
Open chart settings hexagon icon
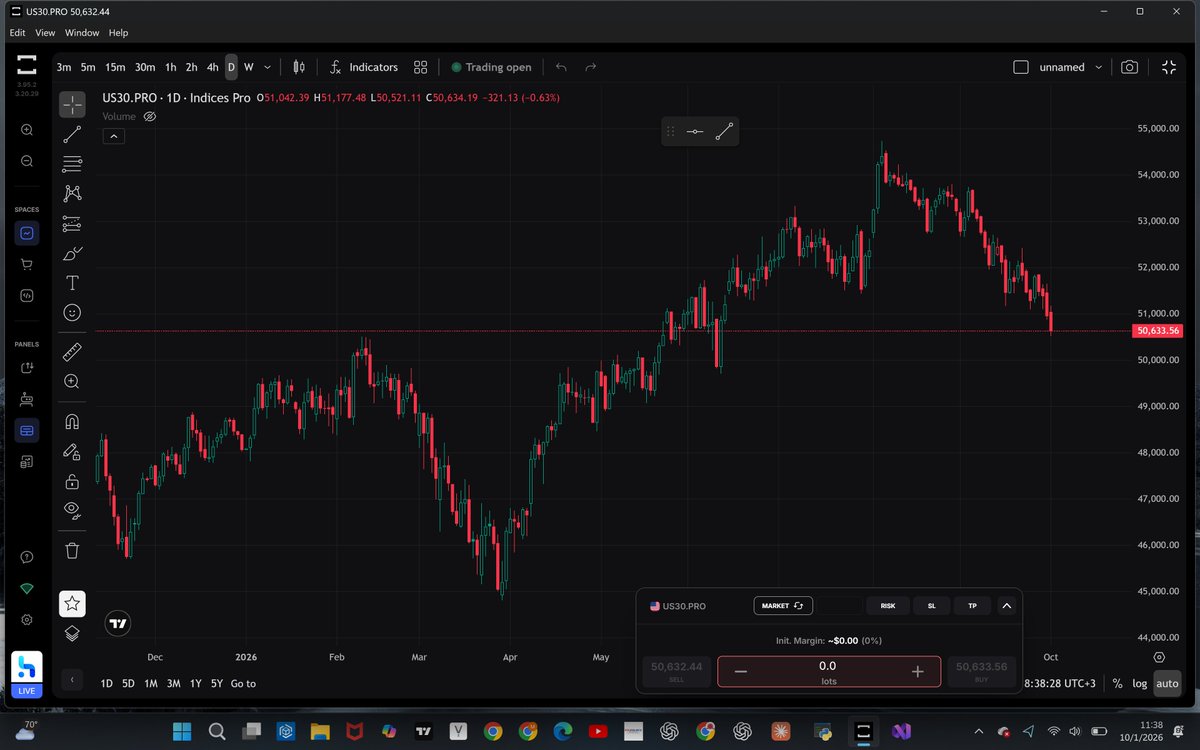pos(1159,657)
